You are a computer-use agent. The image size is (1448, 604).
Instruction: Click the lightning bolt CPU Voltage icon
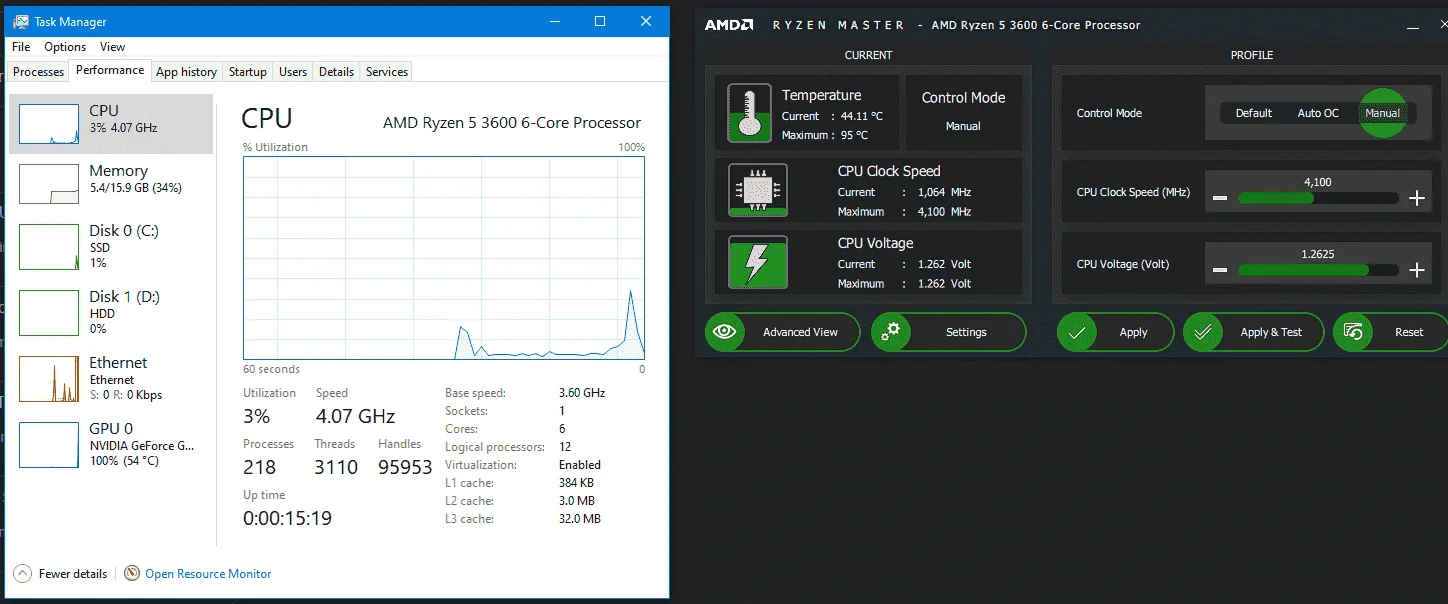click(x=758, y=262)
